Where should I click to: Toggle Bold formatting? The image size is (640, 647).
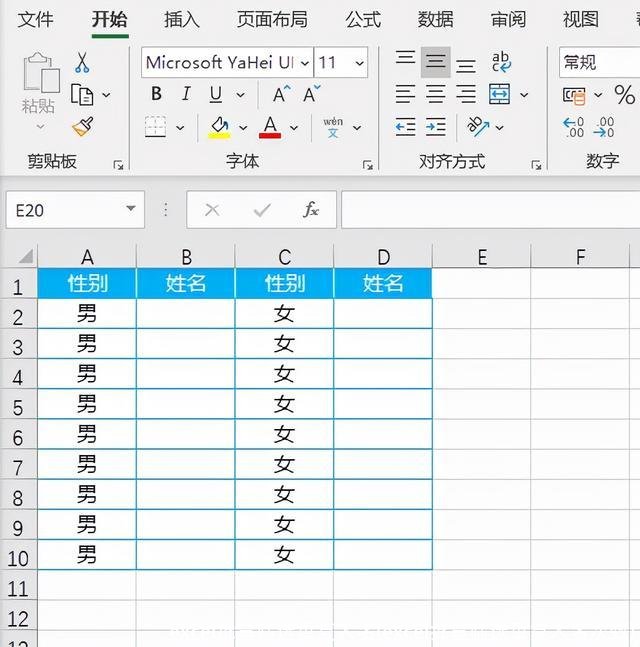[x=156, y=95]
